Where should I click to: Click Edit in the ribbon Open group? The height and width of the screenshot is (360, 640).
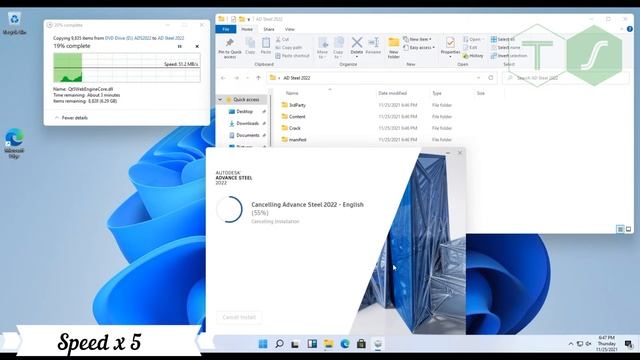[x=470, y=47]
